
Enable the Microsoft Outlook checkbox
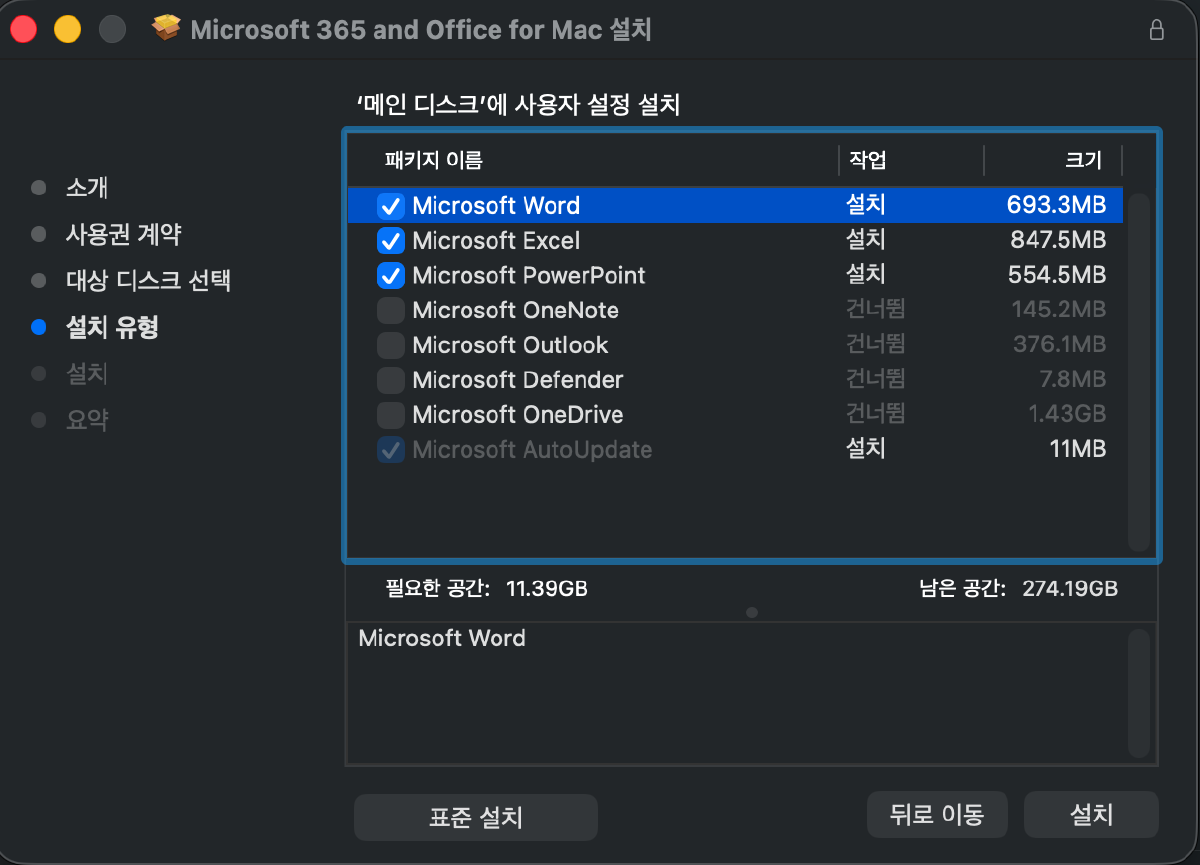point(391,345)
